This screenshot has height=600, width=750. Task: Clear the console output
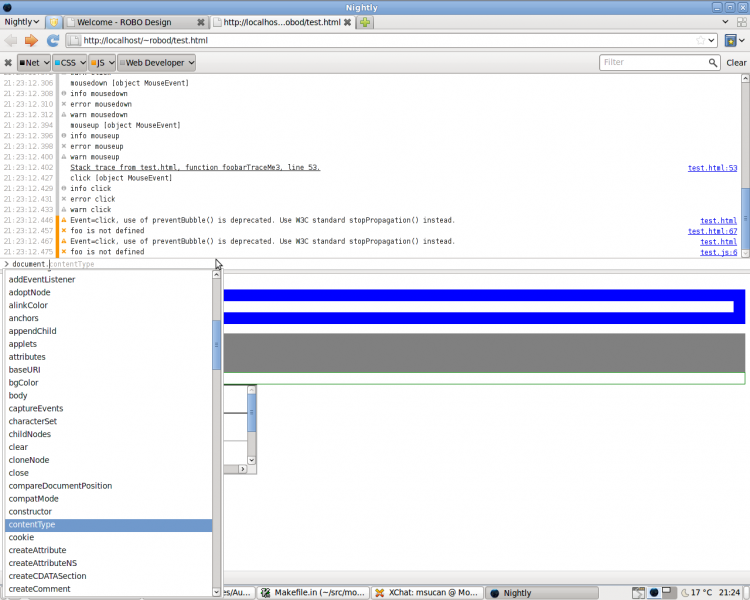736,63
